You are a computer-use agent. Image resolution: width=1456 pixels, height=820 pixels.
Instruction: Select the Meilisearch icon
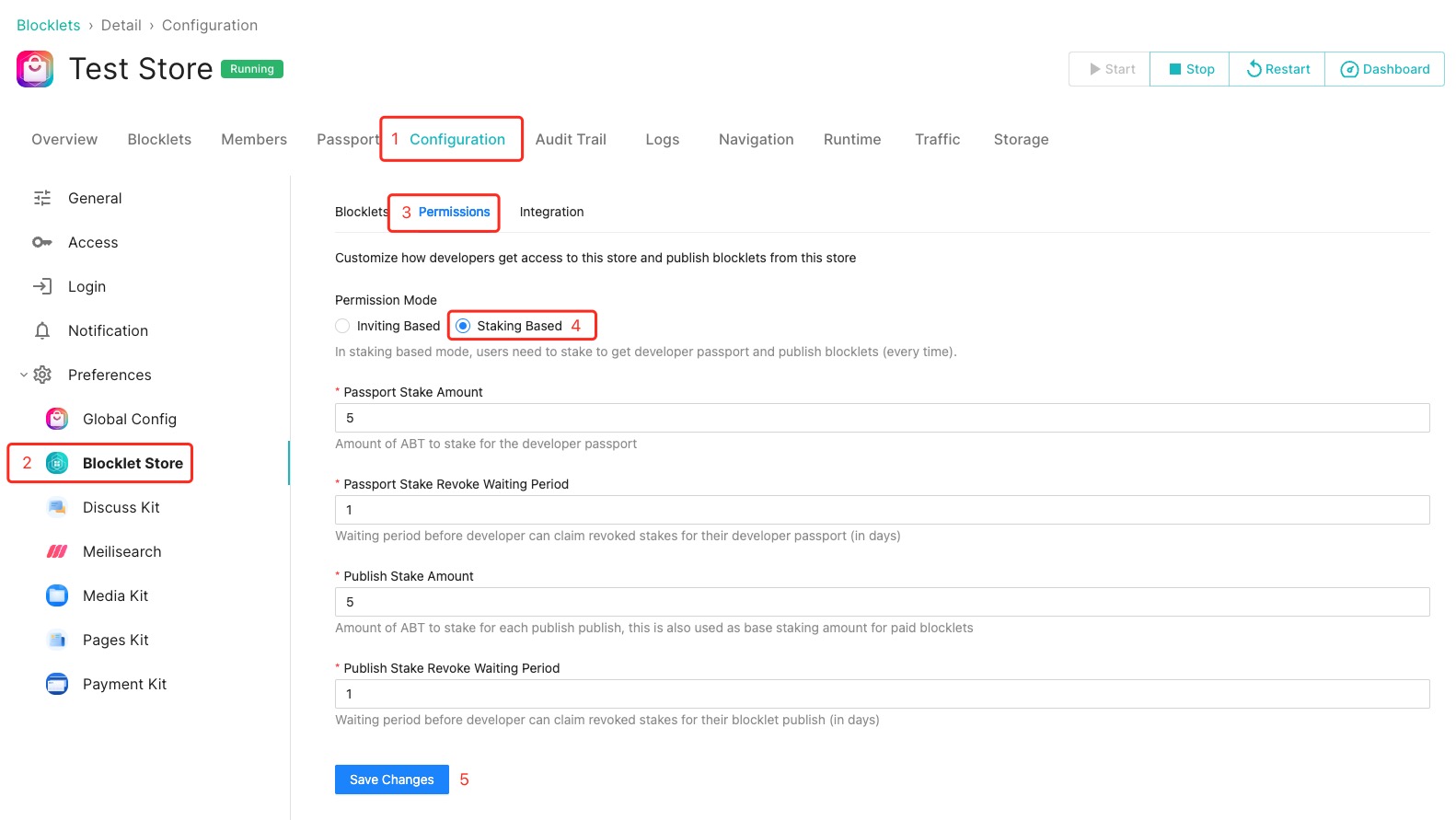click(57, 551)
